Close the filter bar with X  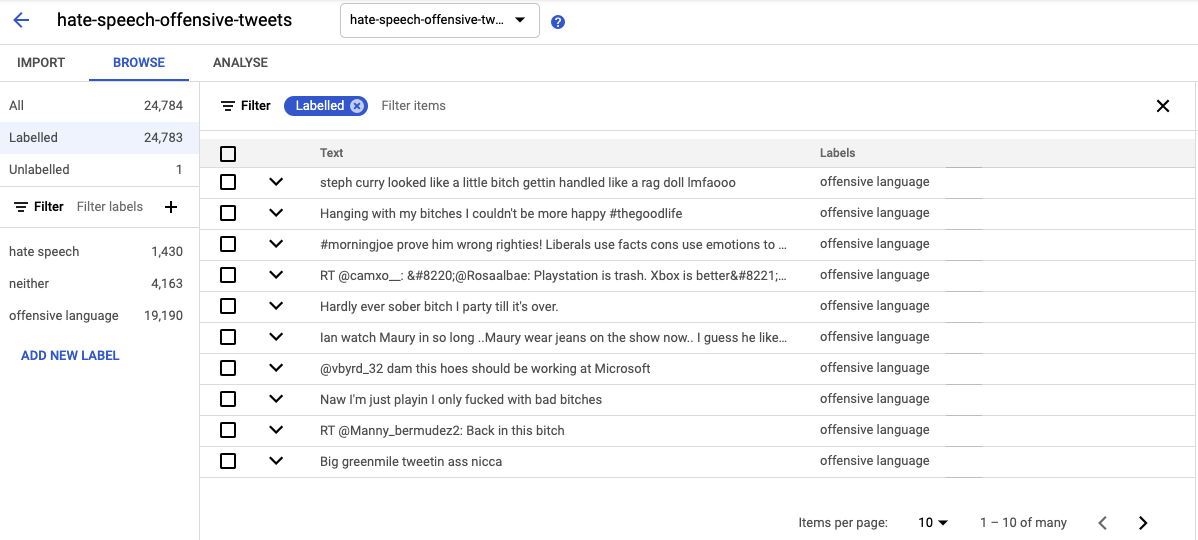[x=1162, y=106]
